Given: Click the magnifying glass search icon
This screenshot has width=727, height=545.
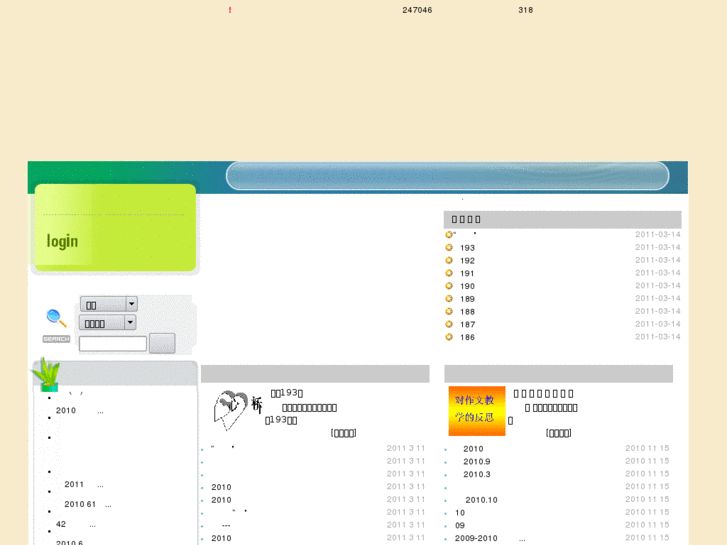Looking at the screenshot, I should point(56,318).
